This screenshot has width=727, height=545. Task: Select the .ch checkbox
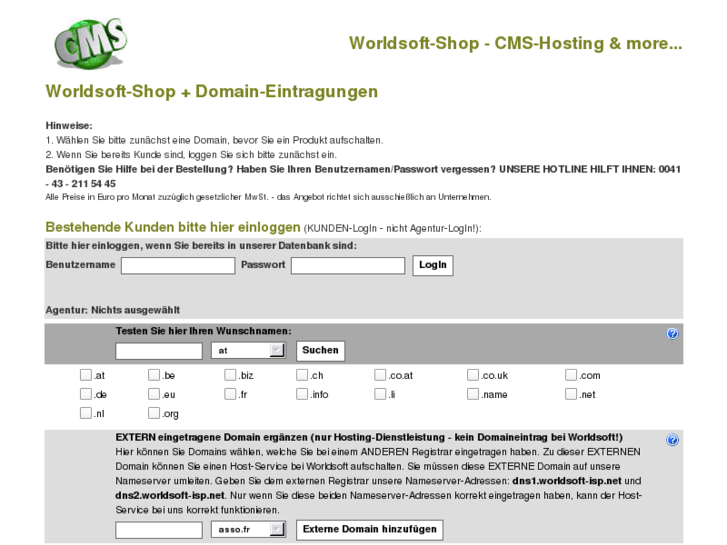tap(302, 375)
